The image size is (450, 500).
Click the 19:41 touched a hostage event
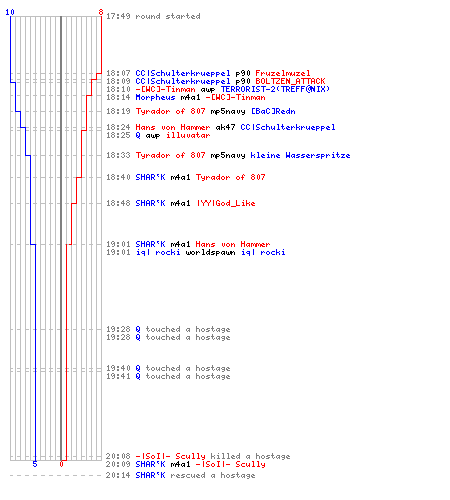(x=168, y=376)
